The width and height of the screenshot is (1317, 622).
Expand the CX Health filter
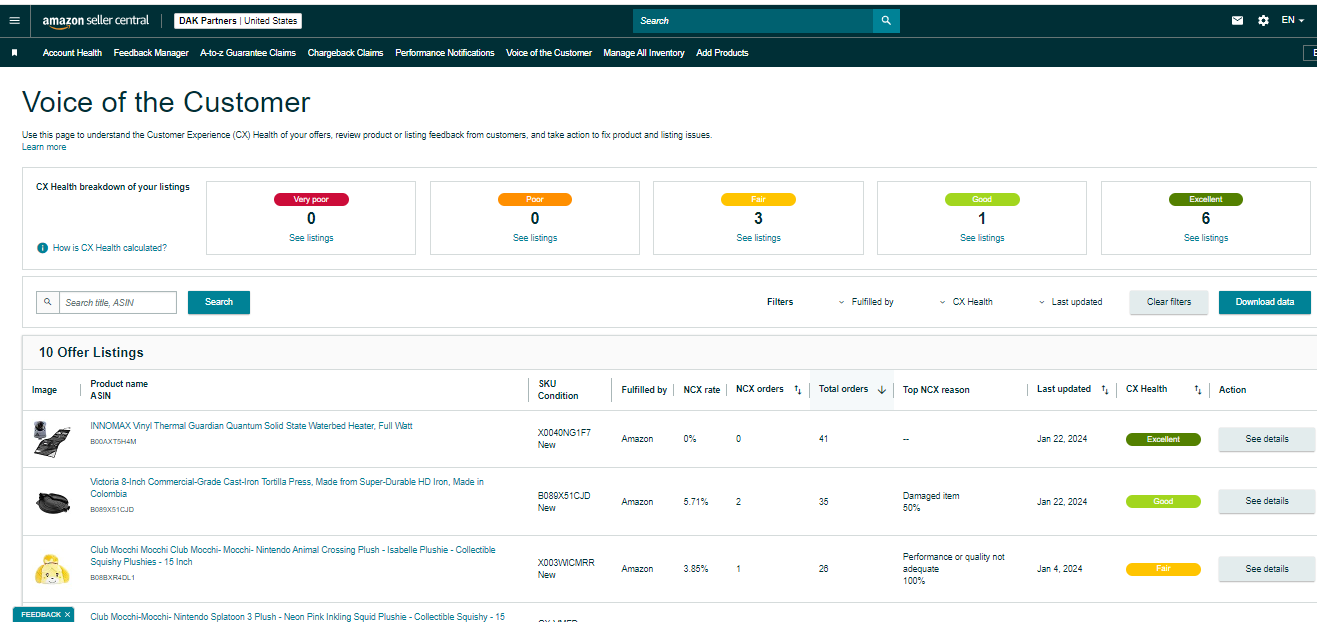click(x=966, y=302)
